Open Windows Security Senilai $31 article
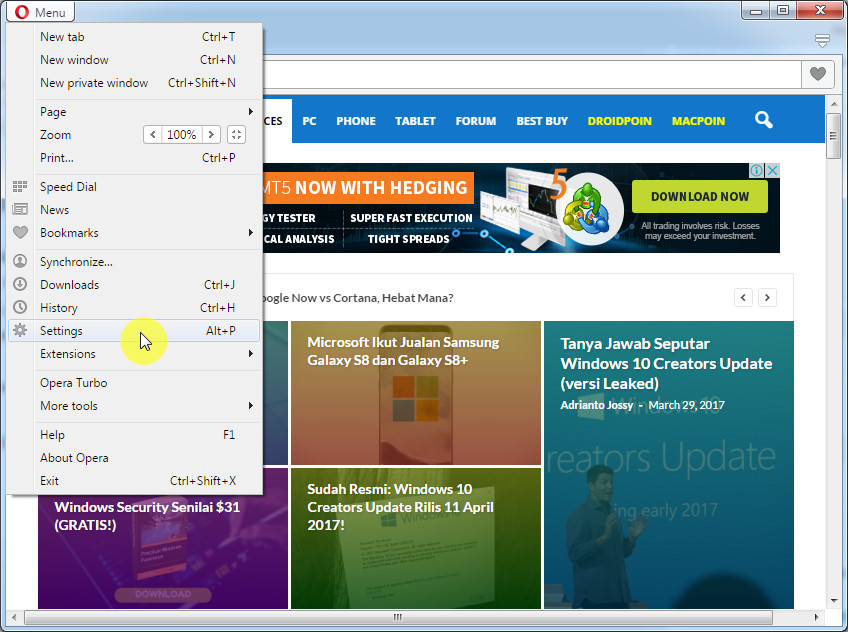The image size is (848, 632). click(147, 516)
